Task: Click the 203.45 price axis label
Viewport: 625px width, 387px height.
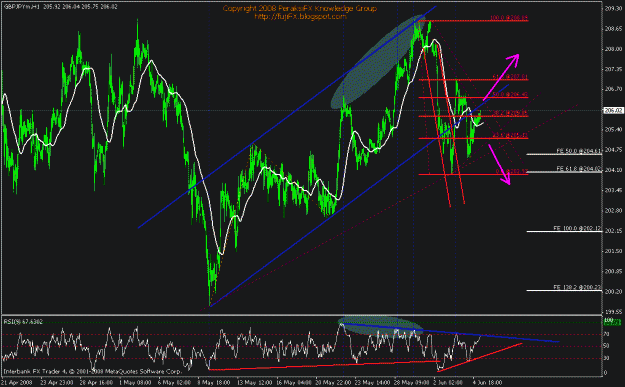Action: pyautogui.click(x=613, y=191)
